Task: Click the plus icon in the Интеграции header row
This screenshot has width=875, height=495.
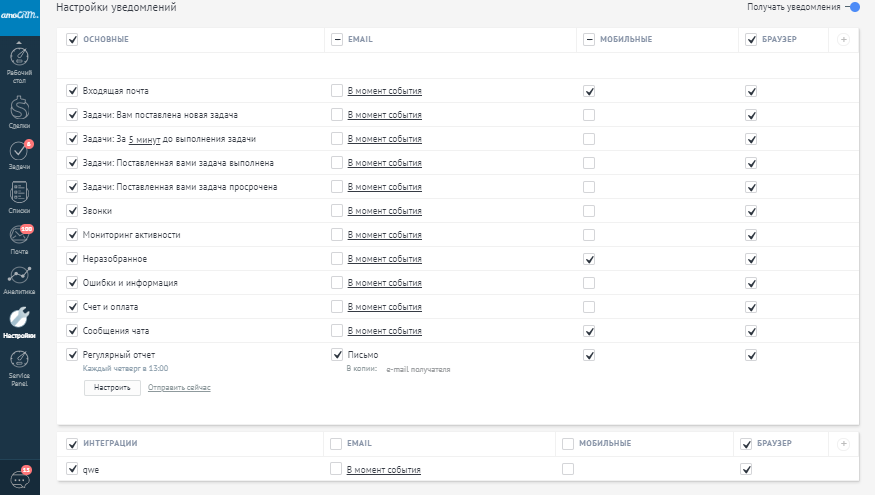Action: pos(843,443)
